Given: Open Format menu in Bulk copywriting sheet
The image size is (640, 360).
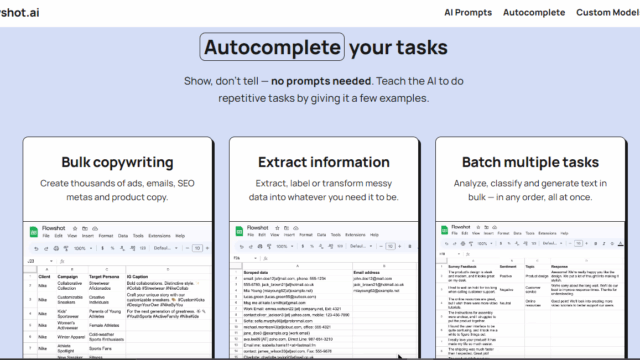Looking at the screenshot, I should (x=106, y=236).
